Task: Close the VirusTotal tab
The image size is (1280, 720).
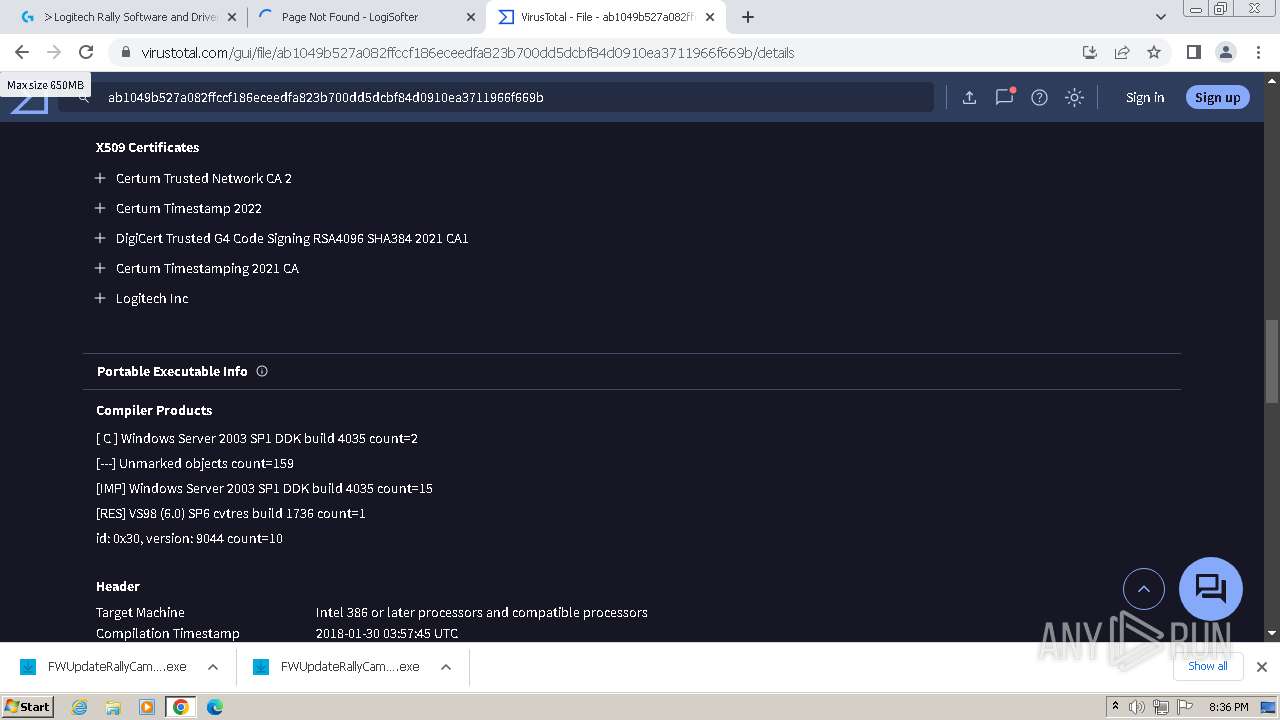Action: (710, 17)
